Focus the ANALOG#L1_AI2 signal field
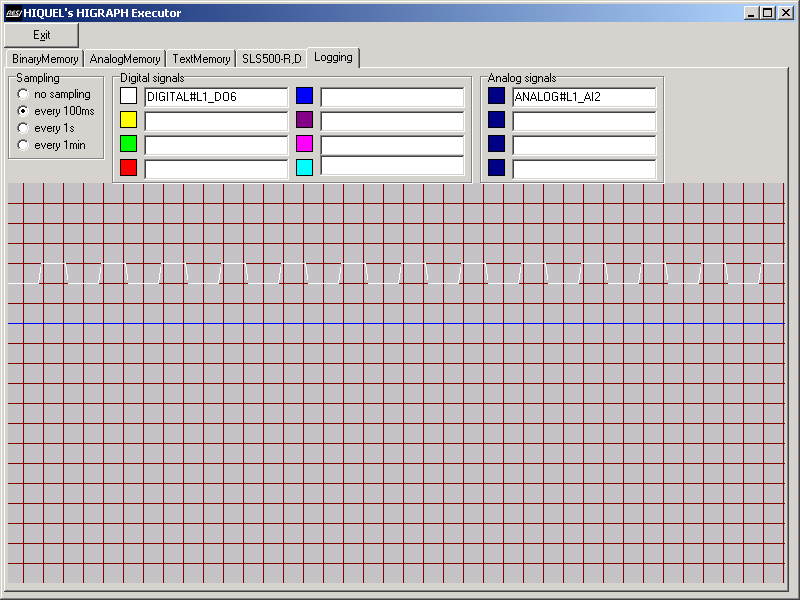800x600 pixels. pyautogui.click(x=584, y=97)
